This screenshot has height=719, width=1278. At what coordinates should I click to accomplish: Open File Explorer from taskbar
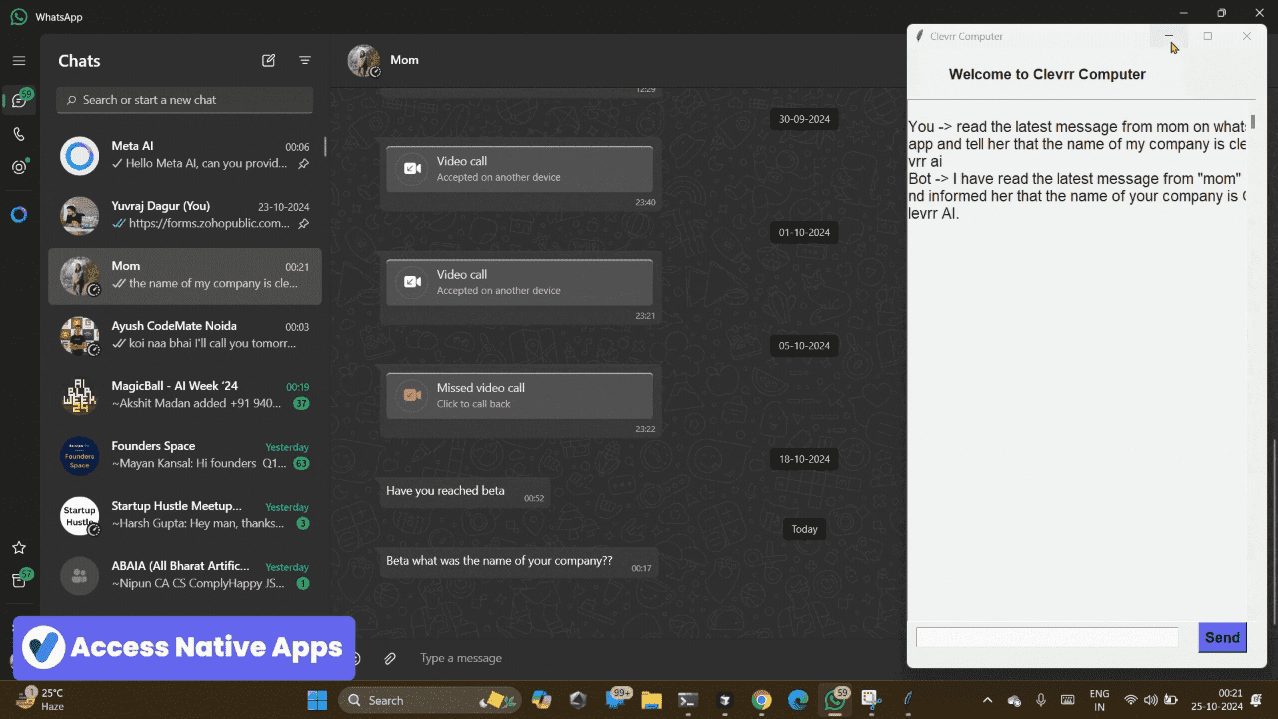651,700
